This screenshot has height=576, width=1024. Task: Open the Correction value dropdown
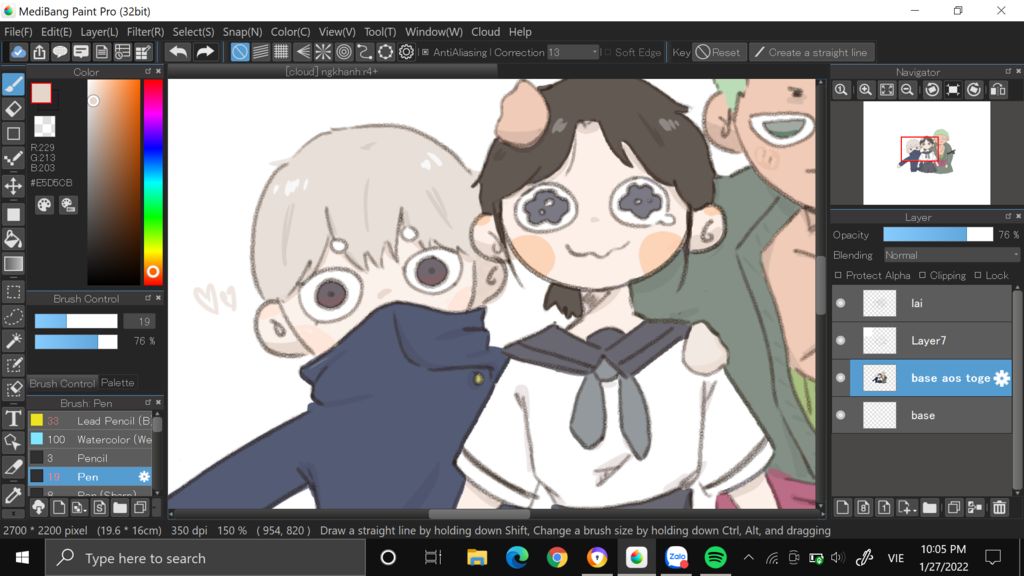pyautogui.click(x=594, y=52)
